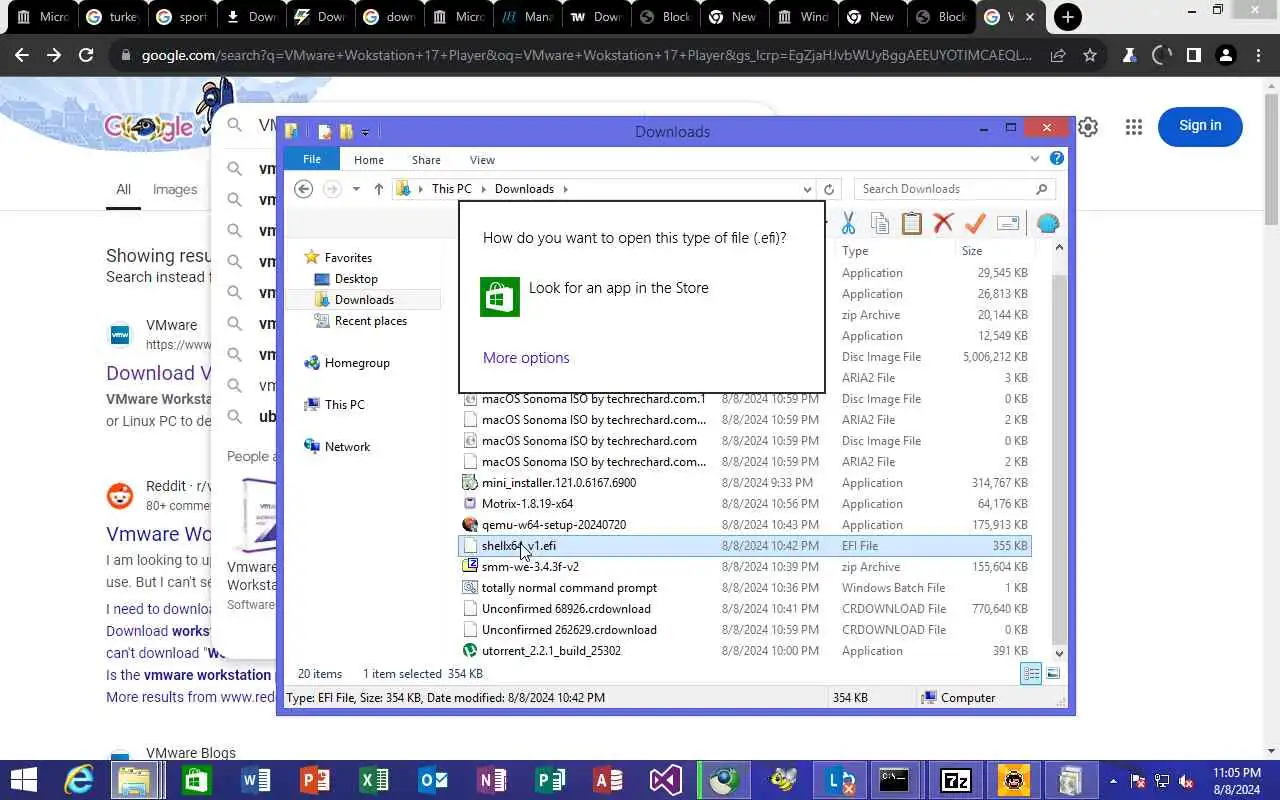Select Network in the navigation pane
The image size is (1280, 800).
[x=347, y=447]
